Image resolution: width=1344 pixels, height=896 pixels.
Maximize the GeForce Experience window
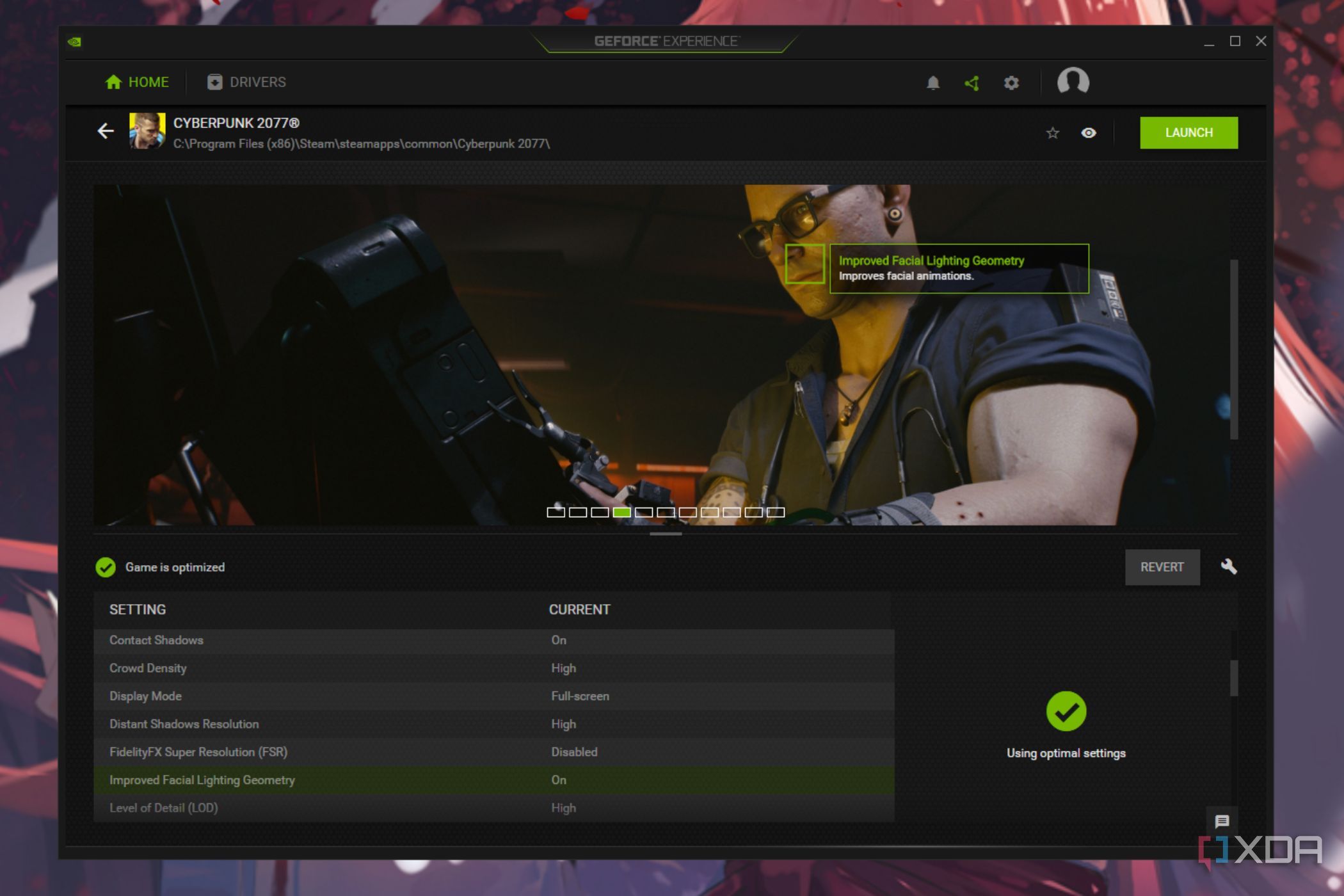click(x=1235, y=41)
